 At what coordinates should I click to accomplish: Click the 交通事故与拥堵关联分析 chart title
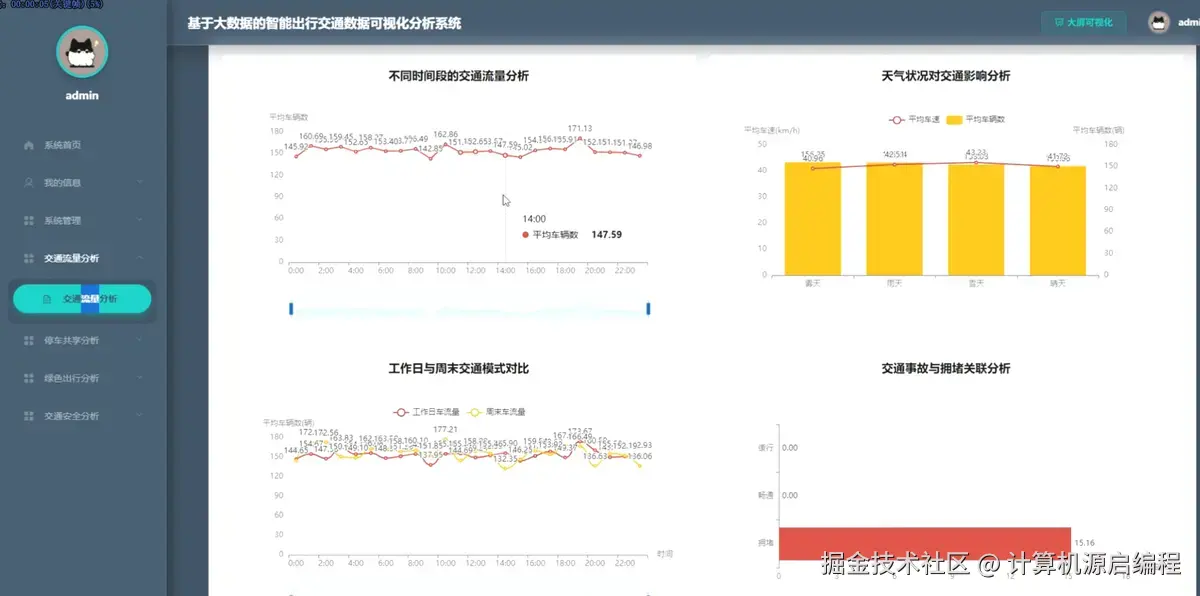(x=946, y=369)
